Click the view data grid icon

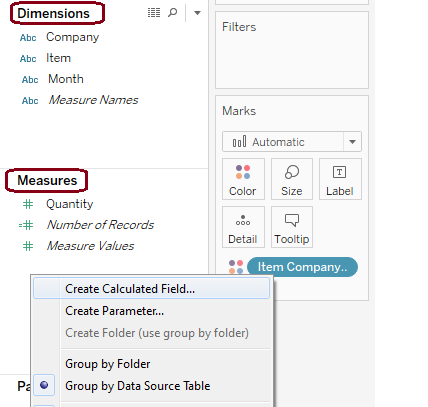pyautogui.click(x=154, y=13)
